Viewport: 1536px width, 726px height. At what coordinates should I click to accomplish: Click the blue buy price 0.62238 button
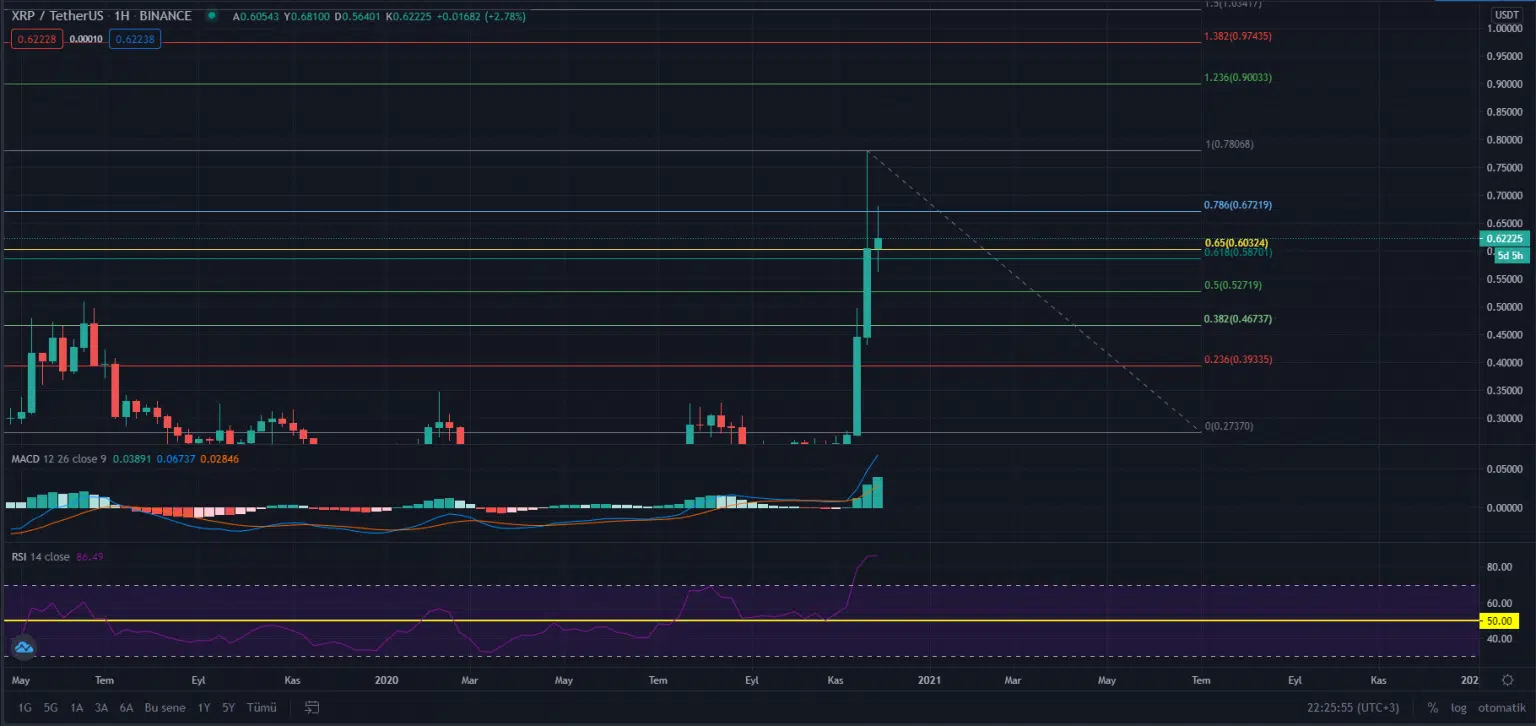click(x=134, y=38)
